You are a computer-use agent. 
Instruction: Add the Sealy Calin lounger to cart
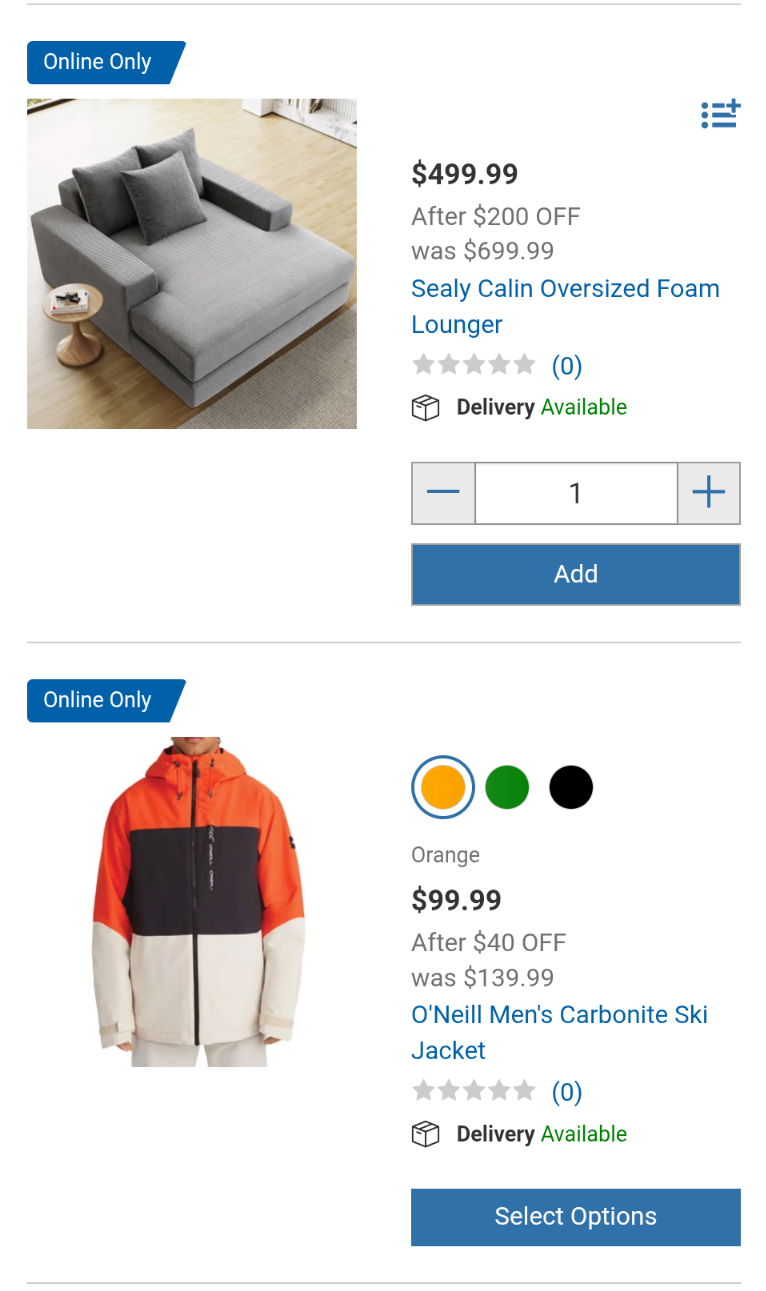coord(576,574)
